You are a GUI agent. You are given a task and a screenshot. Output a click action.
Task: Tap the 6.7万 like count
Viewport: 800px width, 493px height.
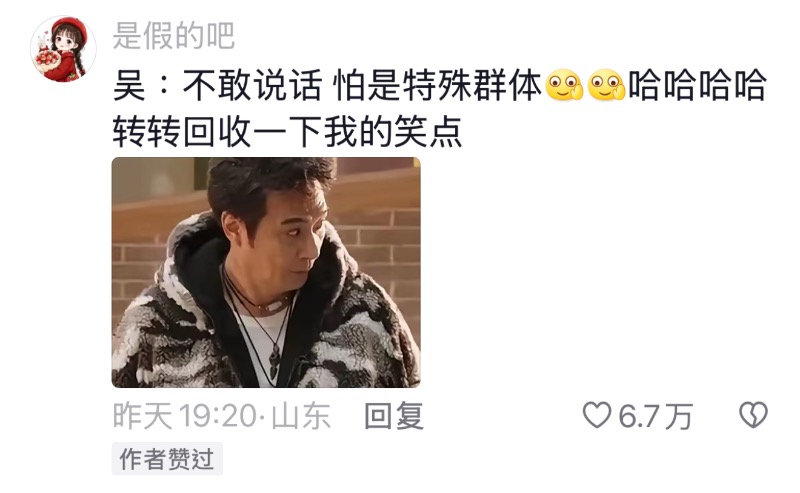tap(655, 416)
